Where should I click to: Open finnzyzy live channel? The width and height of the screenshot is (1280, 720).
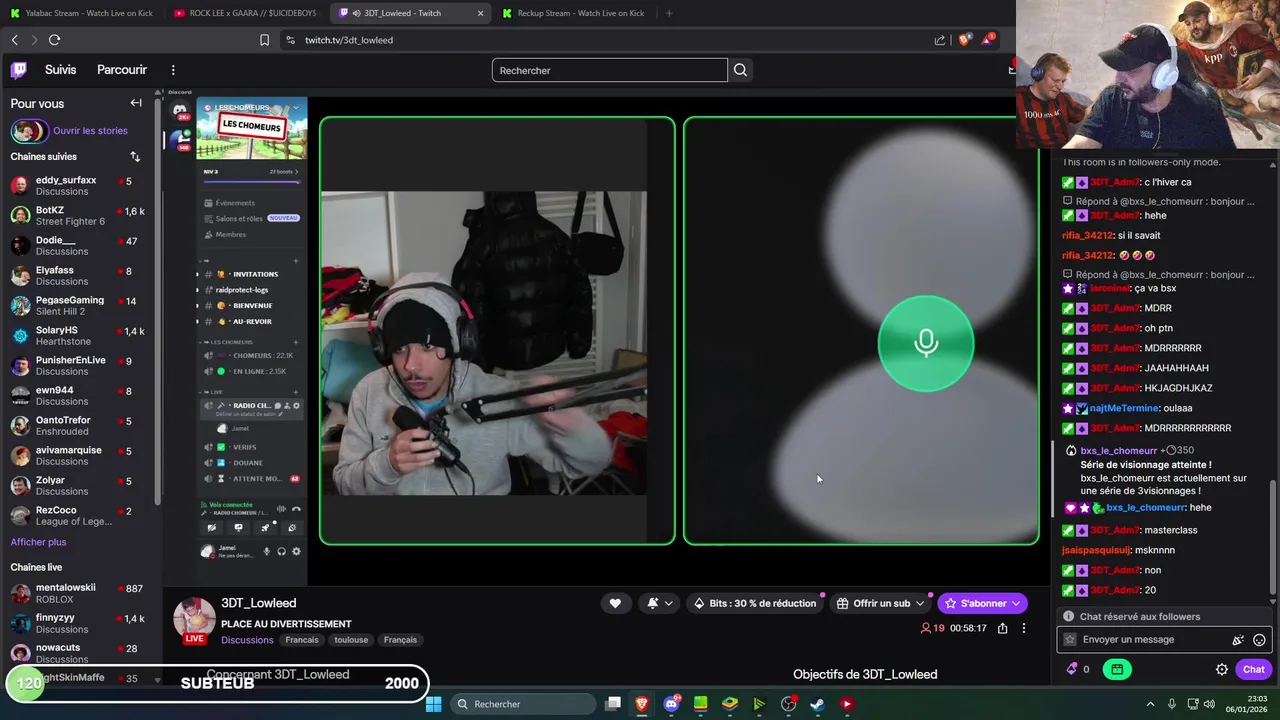pos(80,623)
